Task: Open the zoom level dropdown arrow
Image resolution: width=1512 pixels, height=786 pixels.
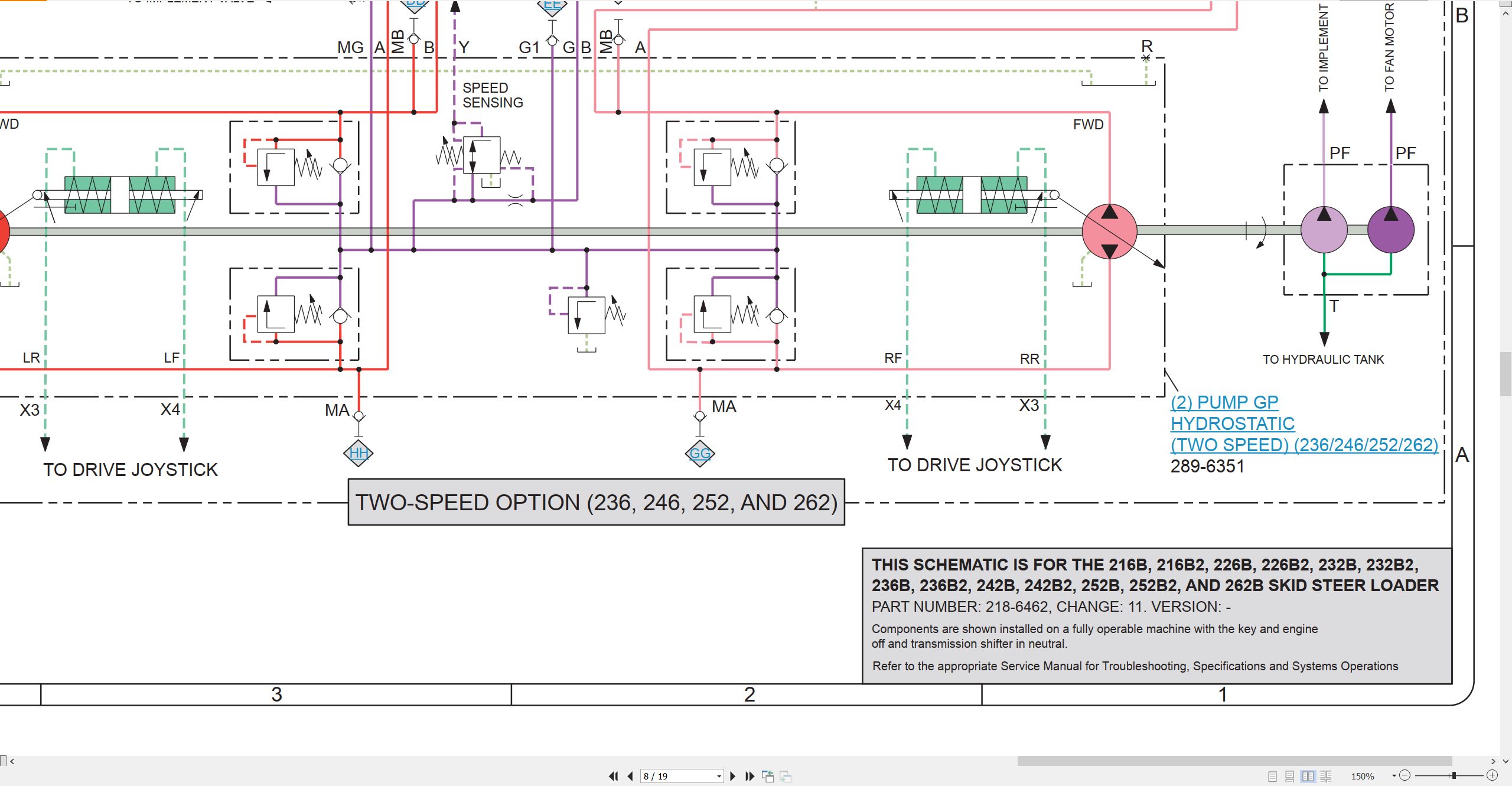Action: [x=1394, y=776]
